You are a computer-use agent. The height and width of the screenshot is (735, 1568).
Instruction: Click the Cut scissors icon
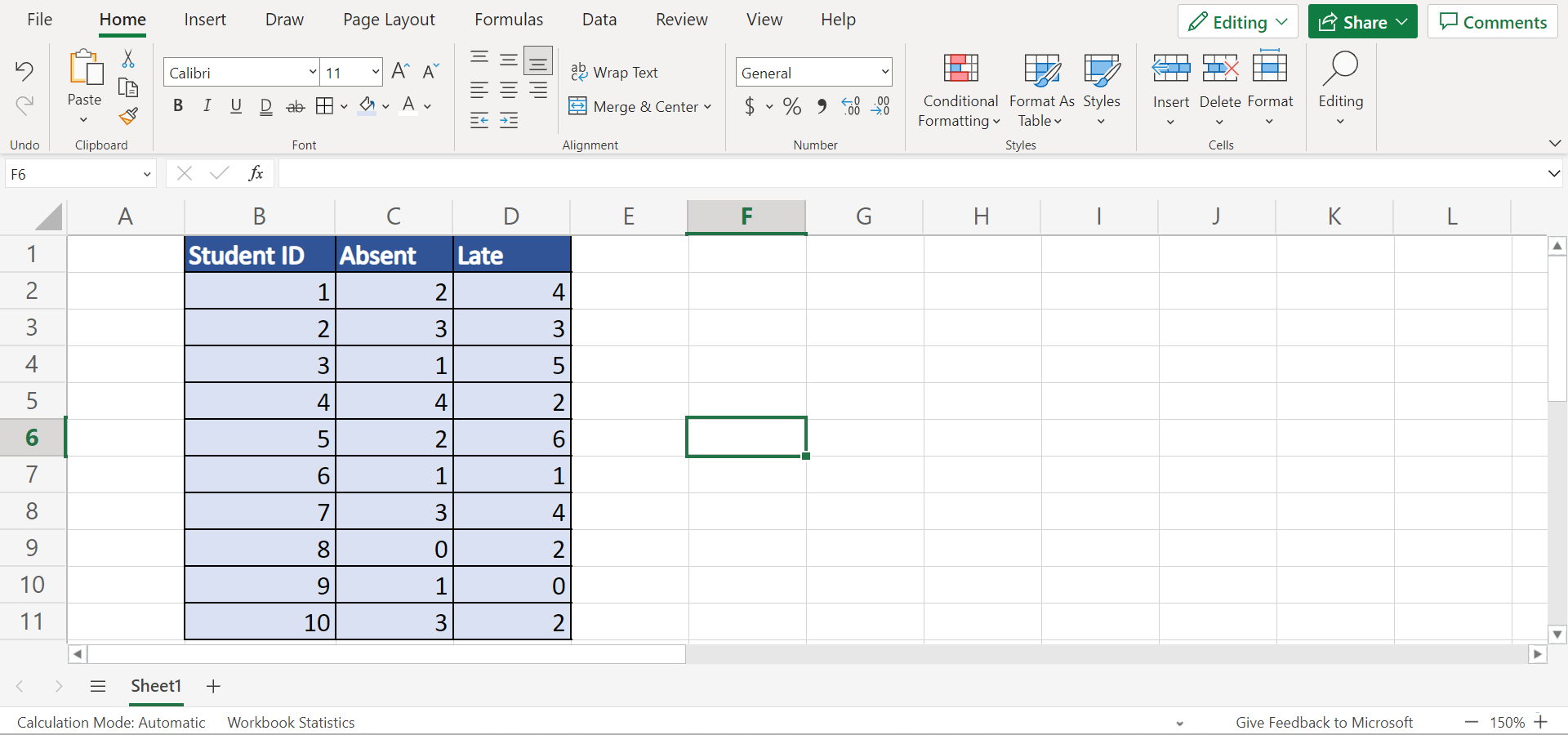[x=128, y=59]
